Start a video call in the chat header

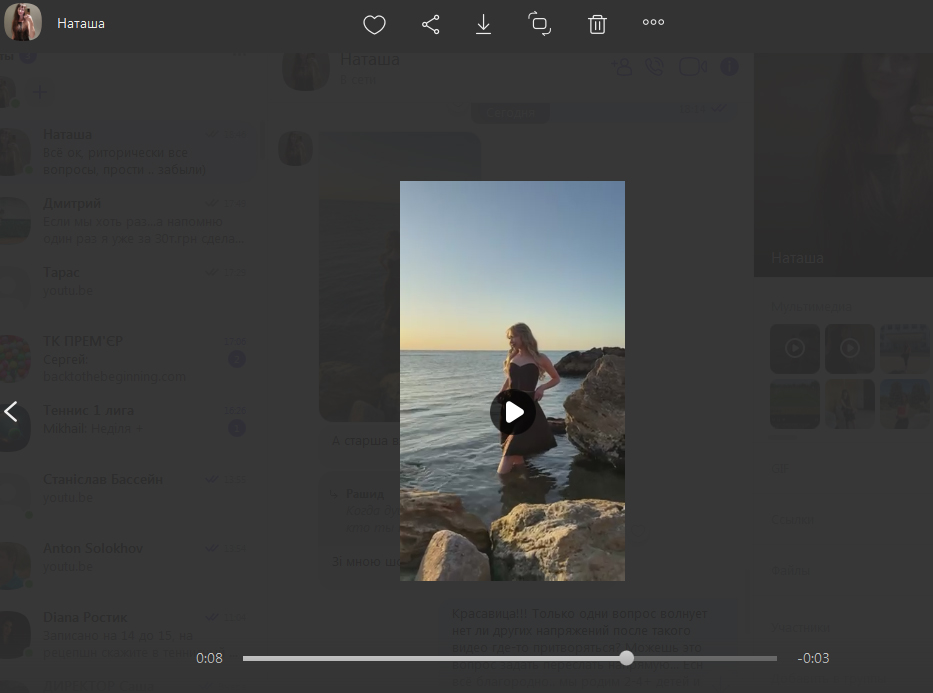tap(693, 67)
